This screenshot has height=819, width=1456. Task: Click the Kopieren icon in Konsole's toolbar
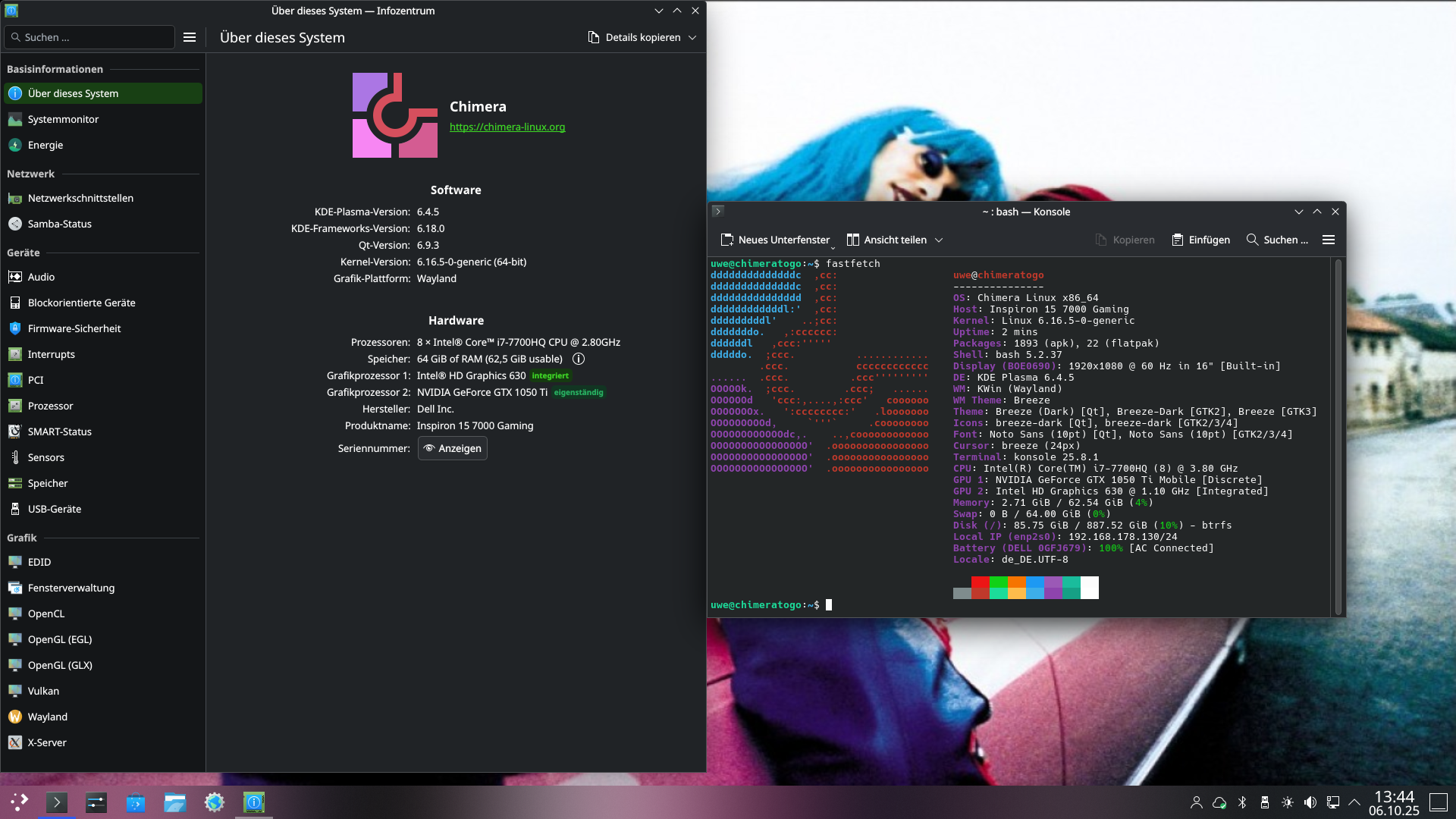(x=1101, y=240)
